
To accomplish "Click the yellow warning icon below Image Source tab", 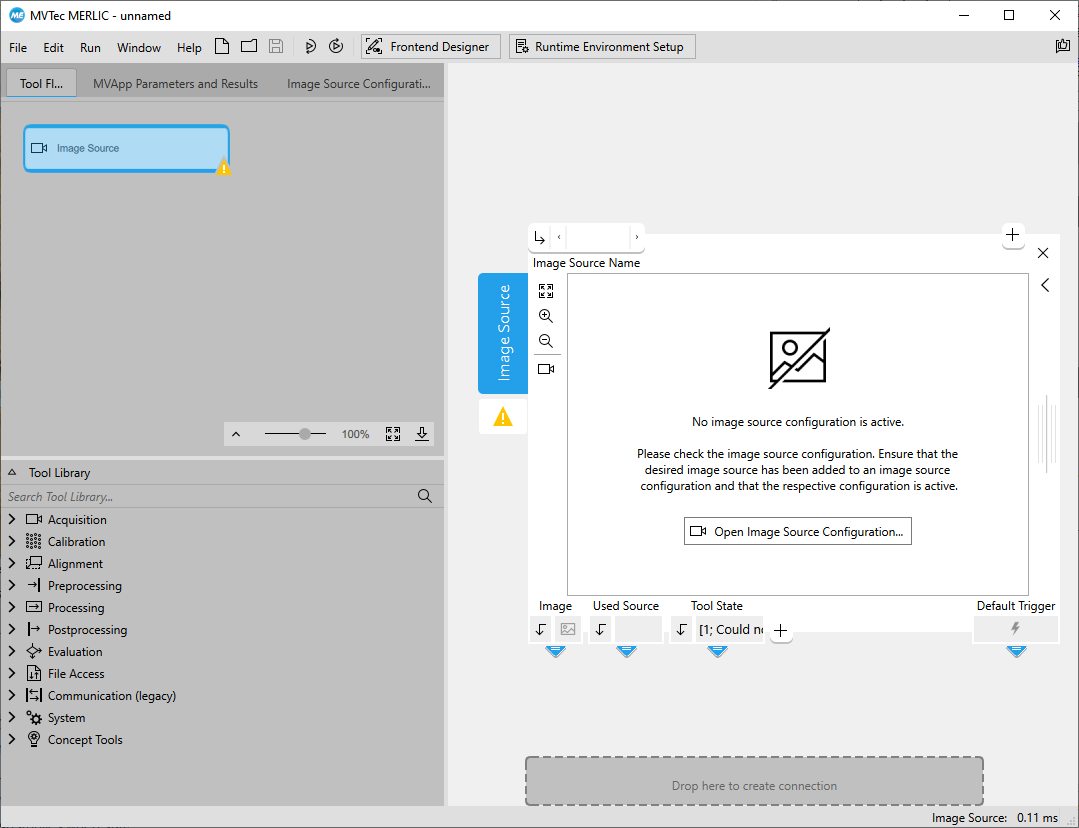I will (x=503, y=417).
